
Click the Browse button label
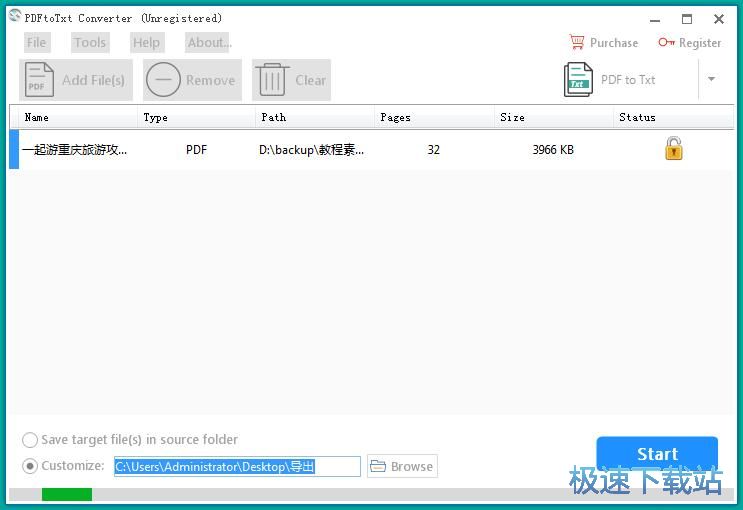[x=412, y=466]
